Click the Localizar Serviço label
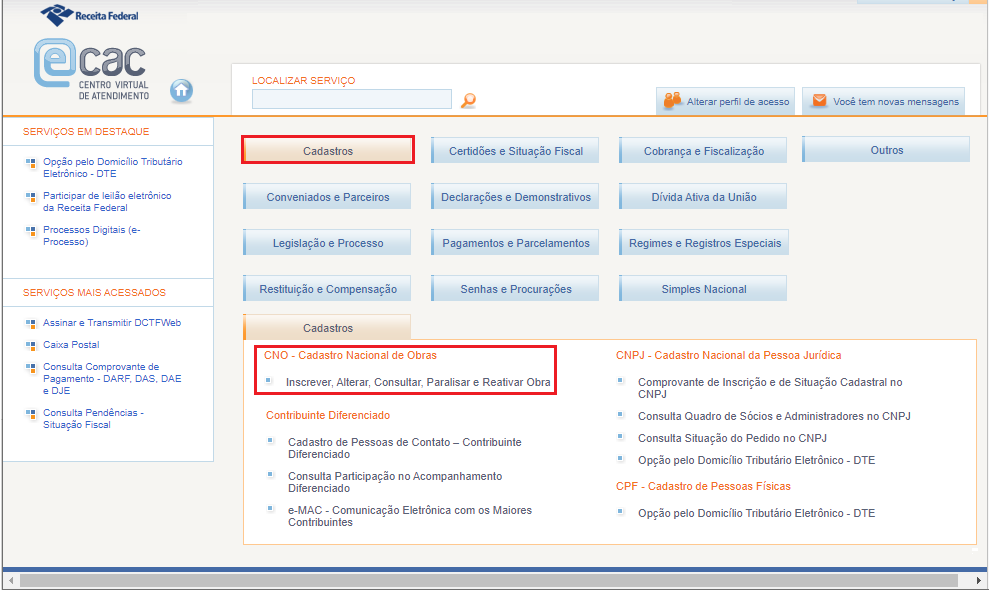The image size is (993, 594). click(x=303, y=80)
